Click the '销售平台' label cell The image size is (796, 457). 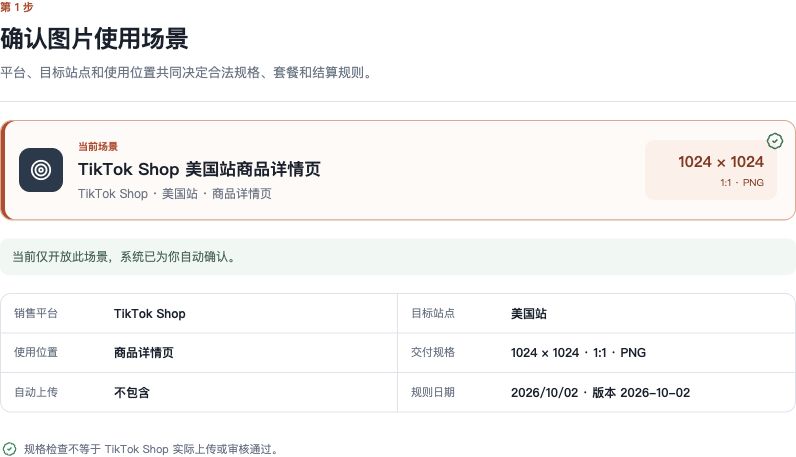[x=36, y=313]
